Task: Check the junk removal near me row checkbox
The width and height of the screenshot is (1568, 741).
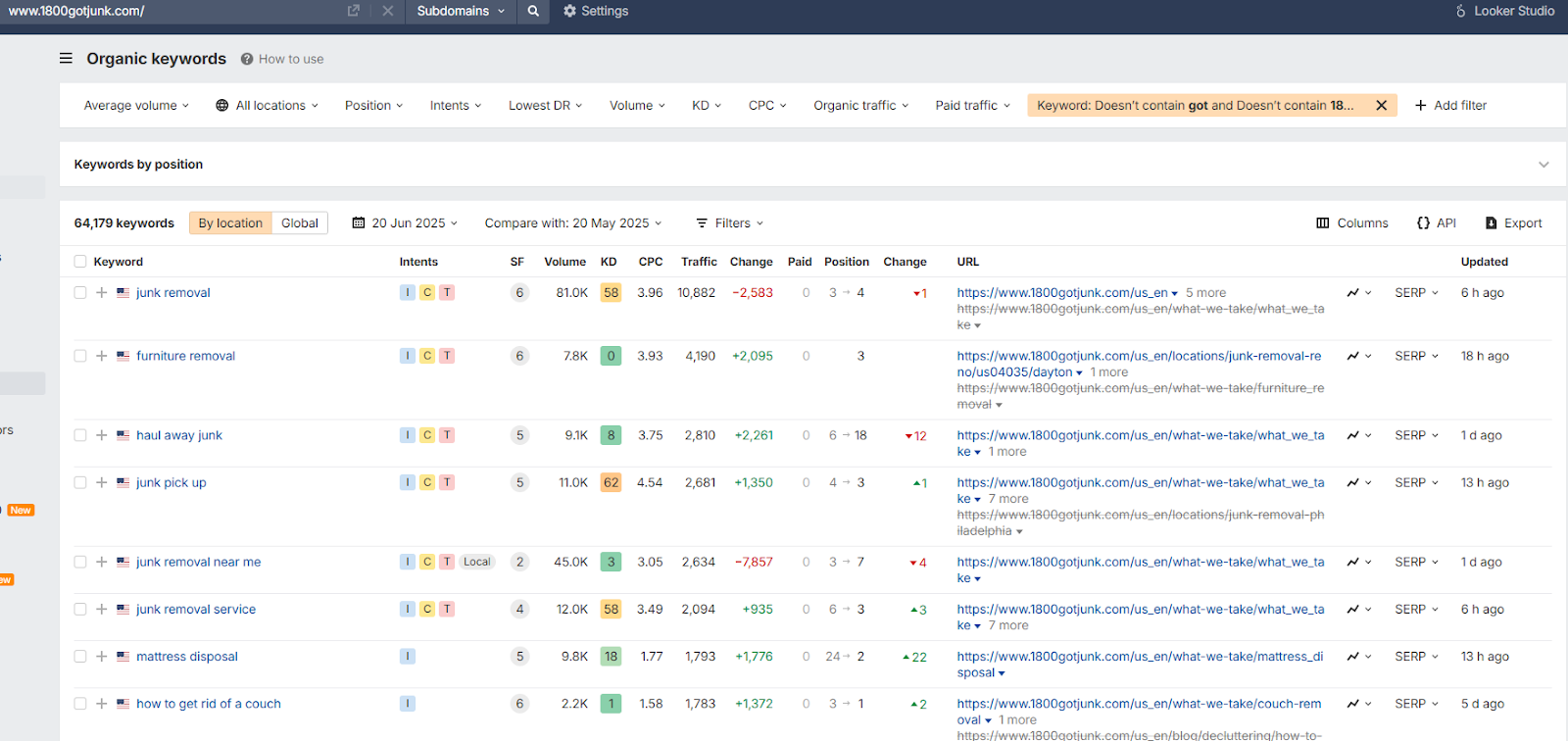Action: coord(80,562)
